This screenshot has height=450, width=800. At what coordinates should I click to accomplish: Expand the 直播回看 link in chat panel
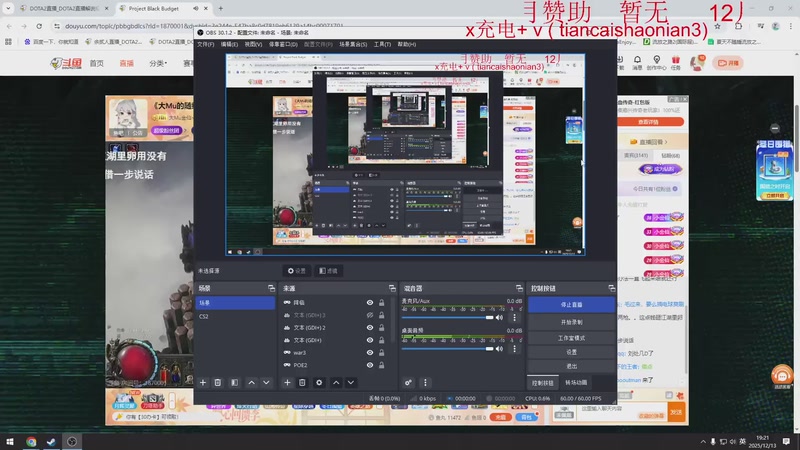point(649,142)
